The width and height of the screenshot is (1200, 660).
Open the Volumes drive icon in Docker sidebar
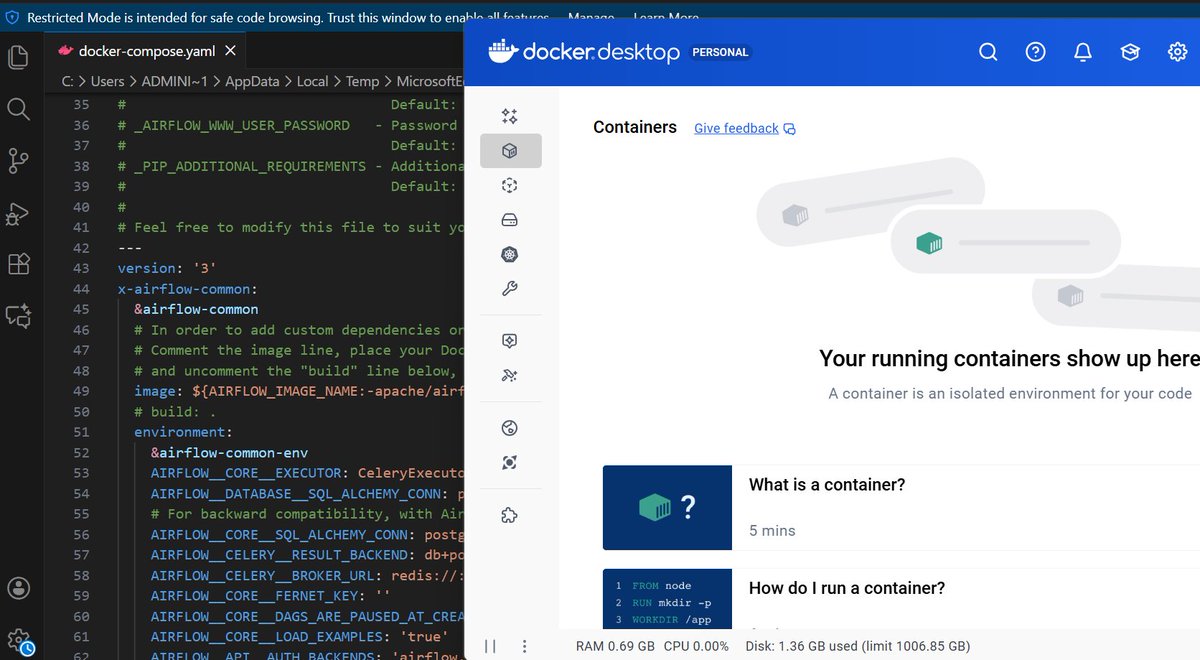point(510,220)
